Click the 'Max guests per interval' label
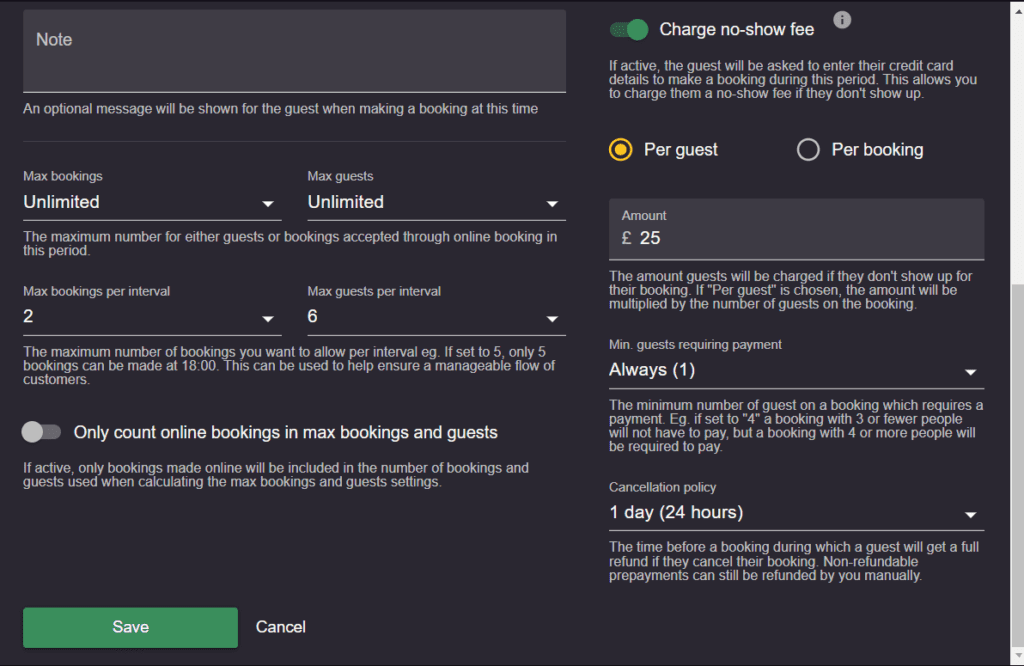This screenshot has height=666, width=1024. click(x=374, y=291)
